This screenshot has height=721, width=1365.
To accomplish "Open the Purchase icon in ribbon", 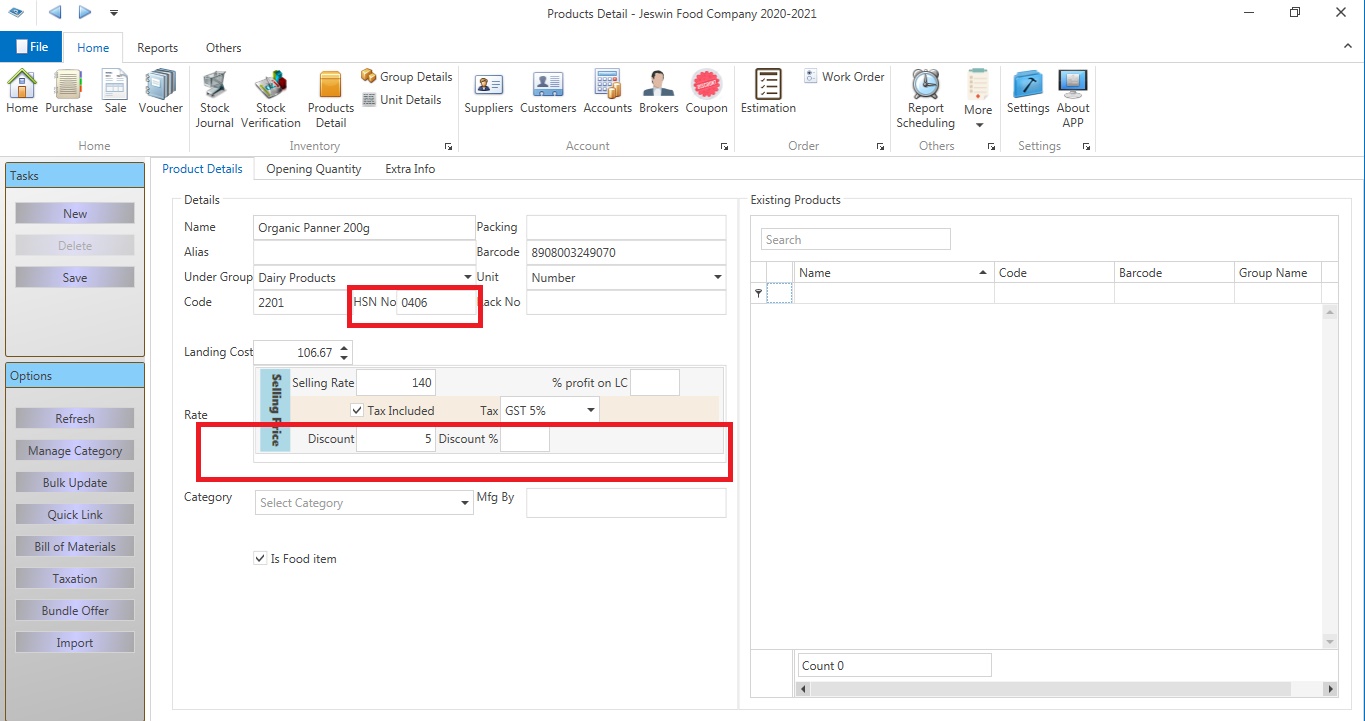I will point(68,92).
